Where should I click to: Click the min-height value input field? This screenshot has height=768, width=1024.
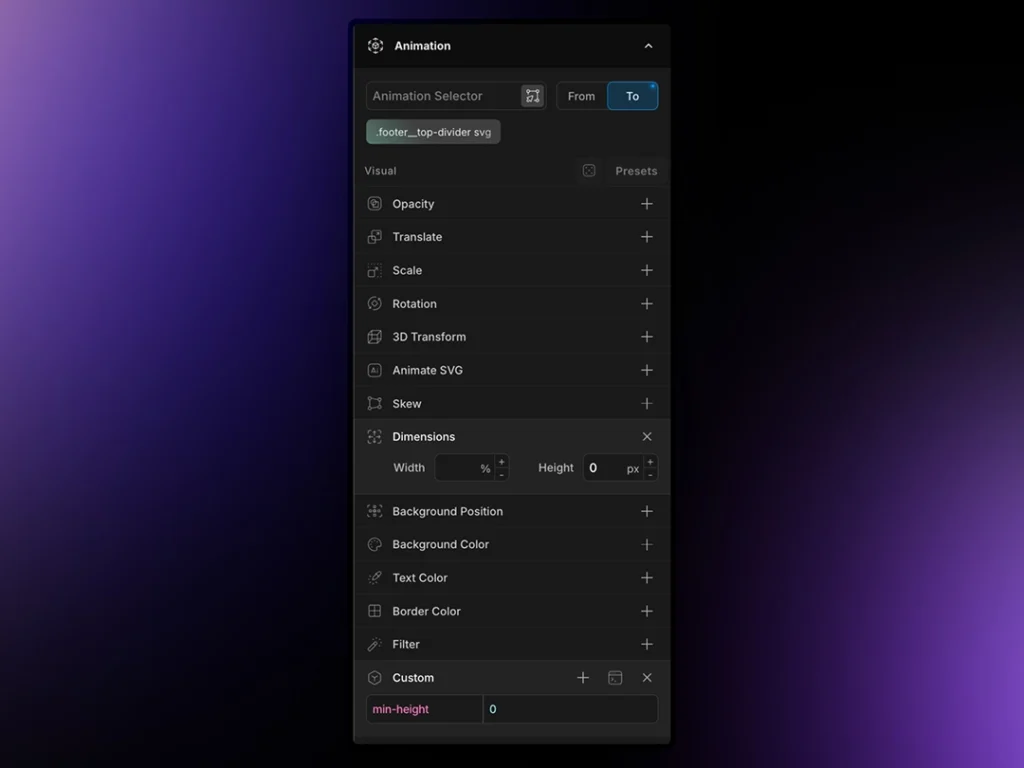(570, 709)
